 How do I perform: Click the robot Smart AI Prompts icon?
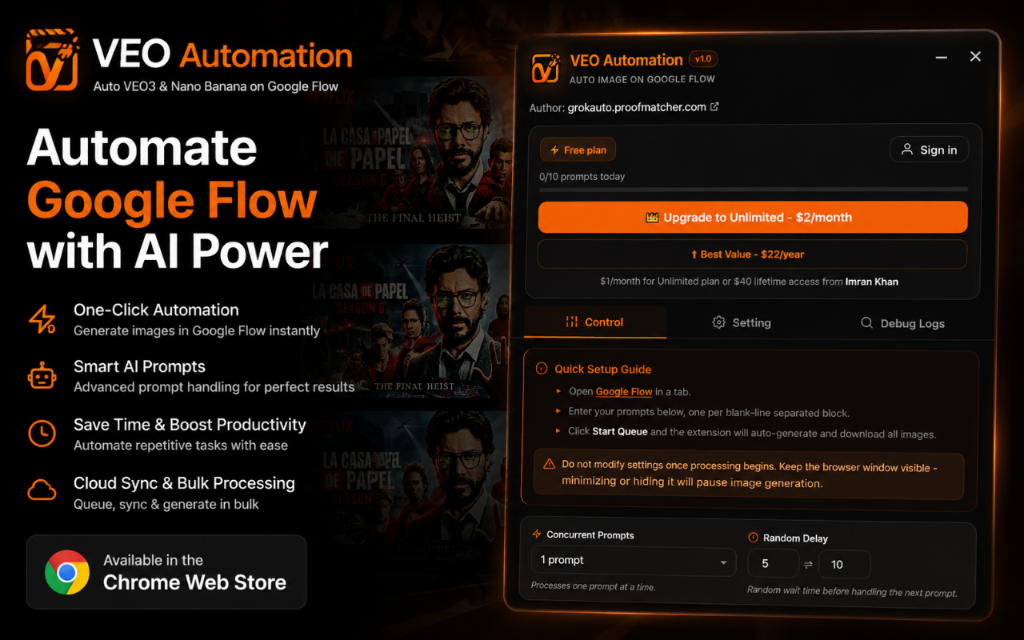tap(42, 376)
